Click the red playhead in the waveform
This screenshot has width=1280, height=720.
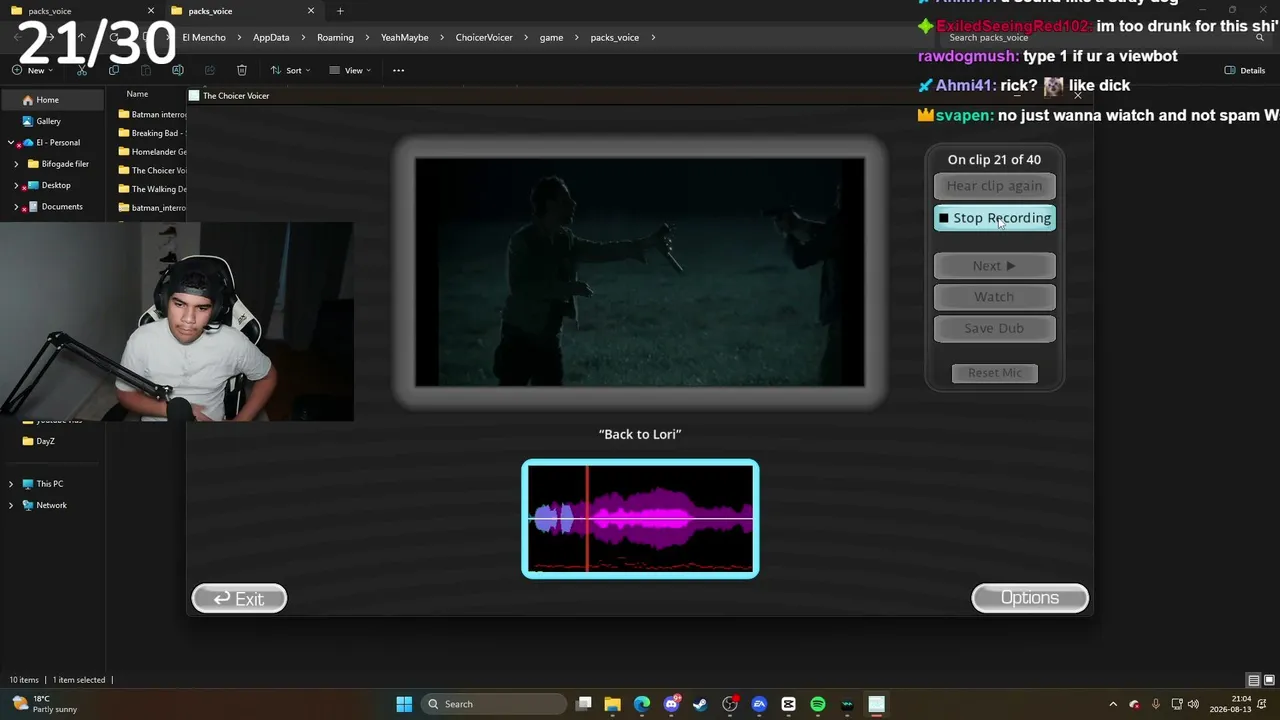(587, 519)
